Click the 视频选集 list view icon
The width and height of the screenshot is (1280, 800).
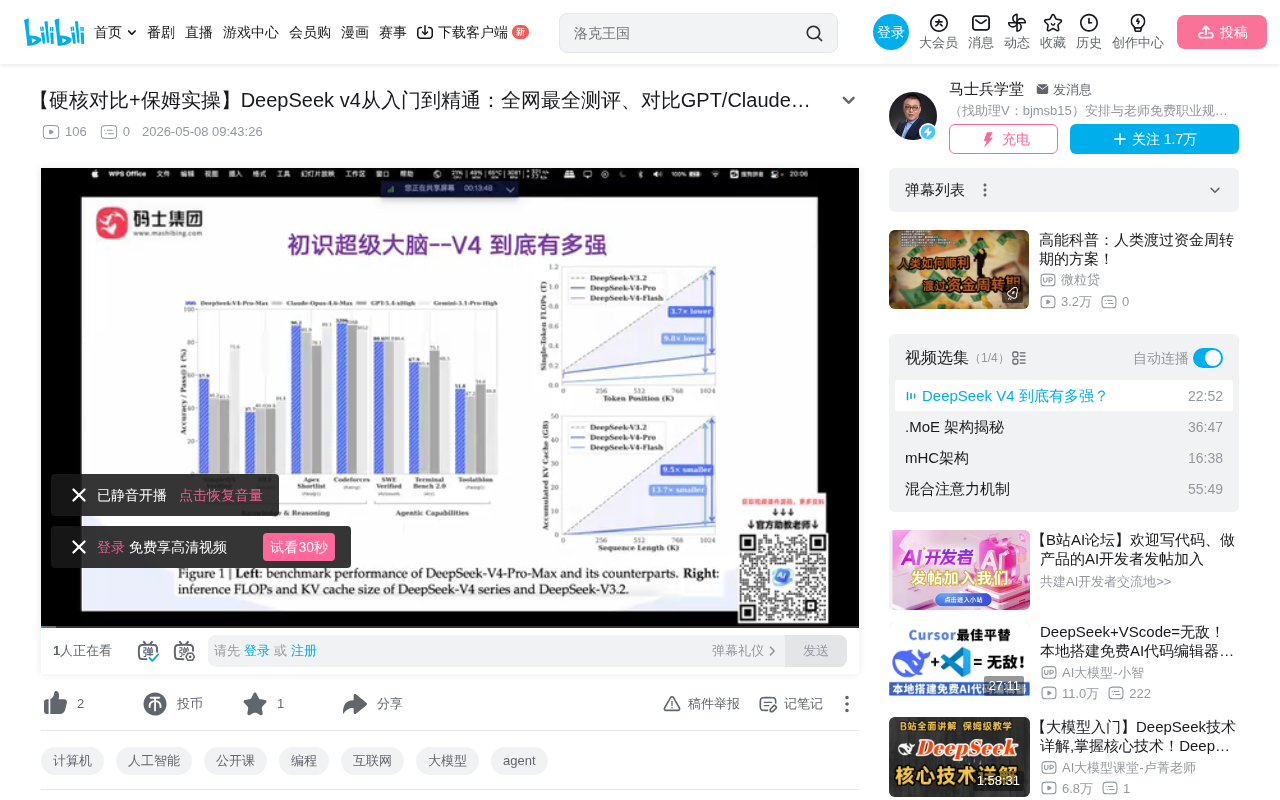(1019, 358)
